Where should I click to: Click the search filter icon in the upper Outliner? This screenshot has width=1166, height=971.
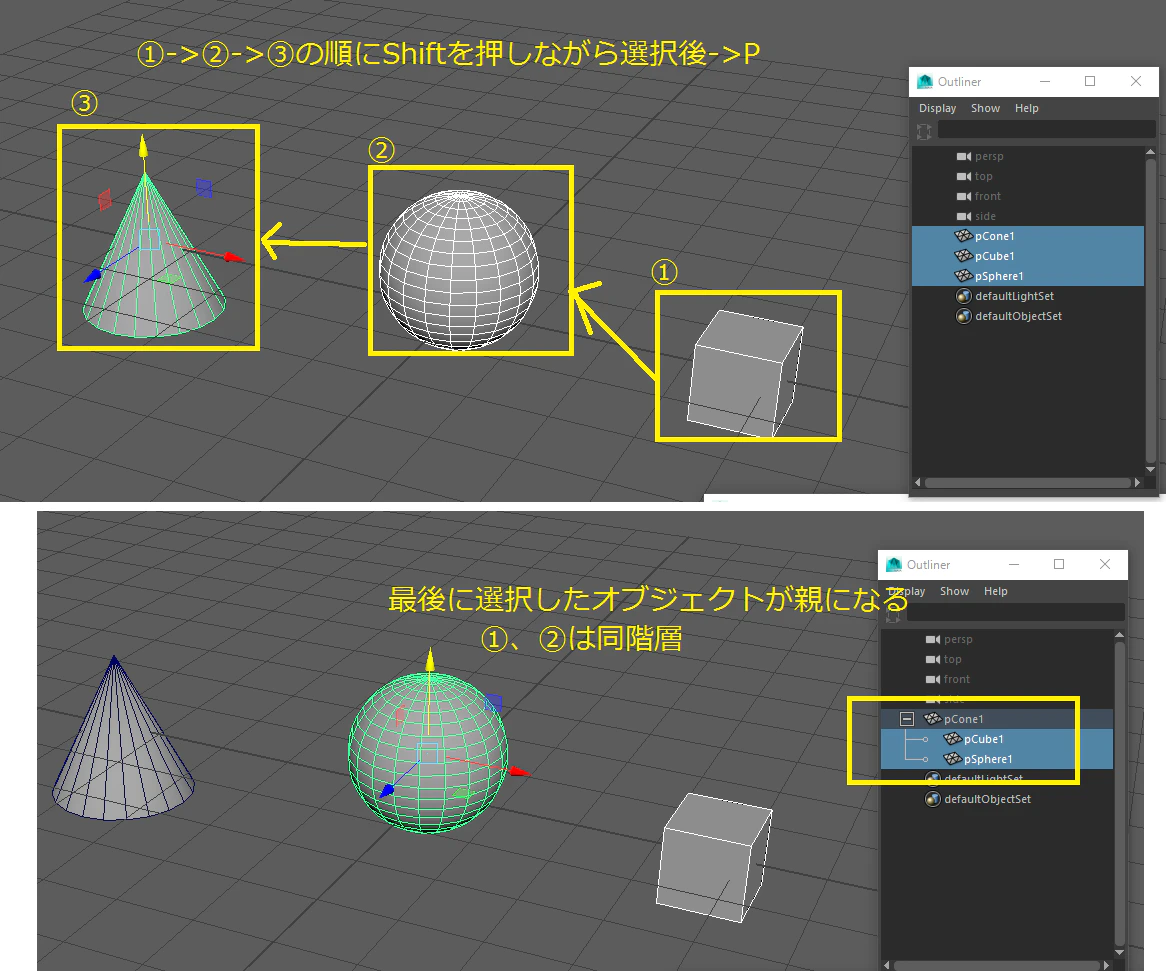(924, 132)
